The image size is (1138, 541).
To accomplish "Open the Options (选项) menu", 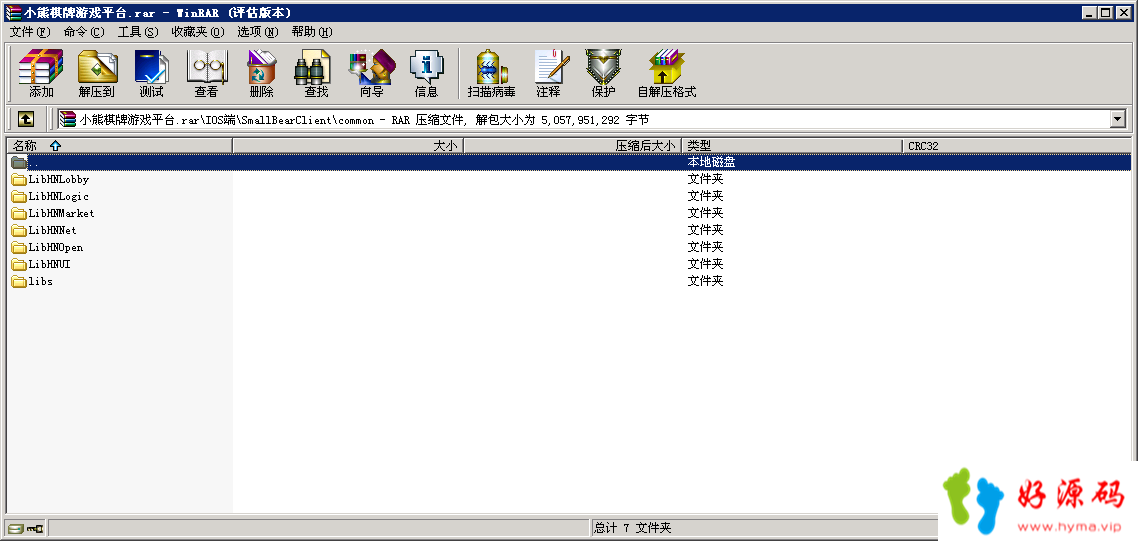I will (x=258, y=32).
